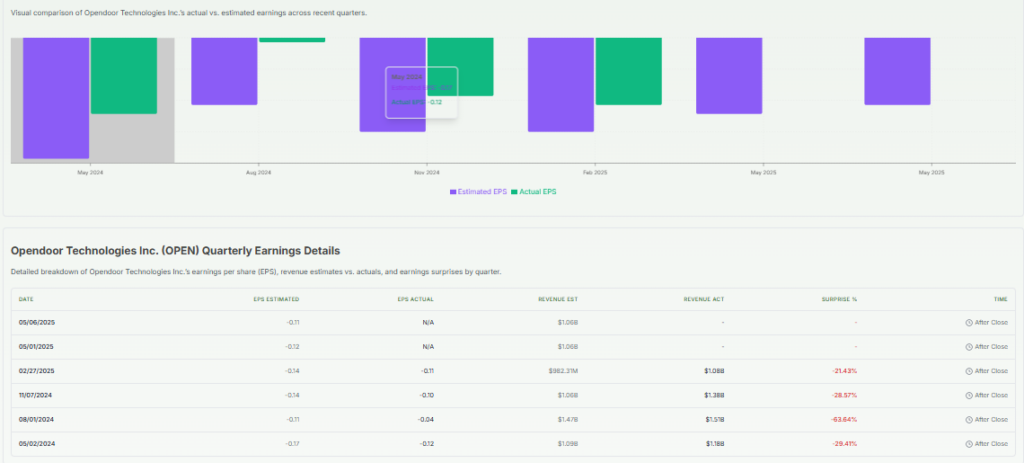
Task: Click the -28.57% surprise value
Action: tap(844, 395)
